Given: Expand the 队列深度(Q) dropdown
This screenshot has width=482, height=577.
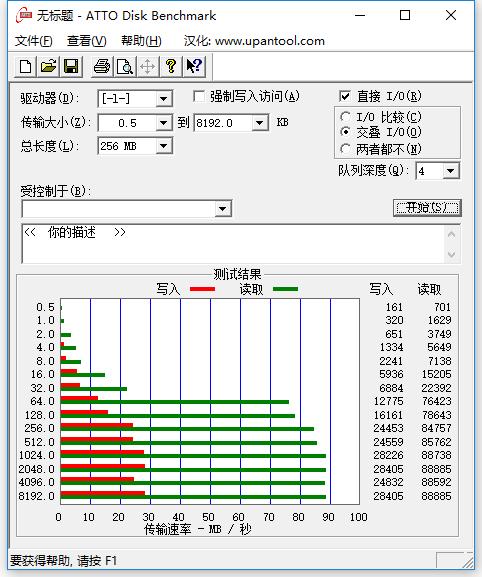Looking at the screenshot, I should coord(450,171).
